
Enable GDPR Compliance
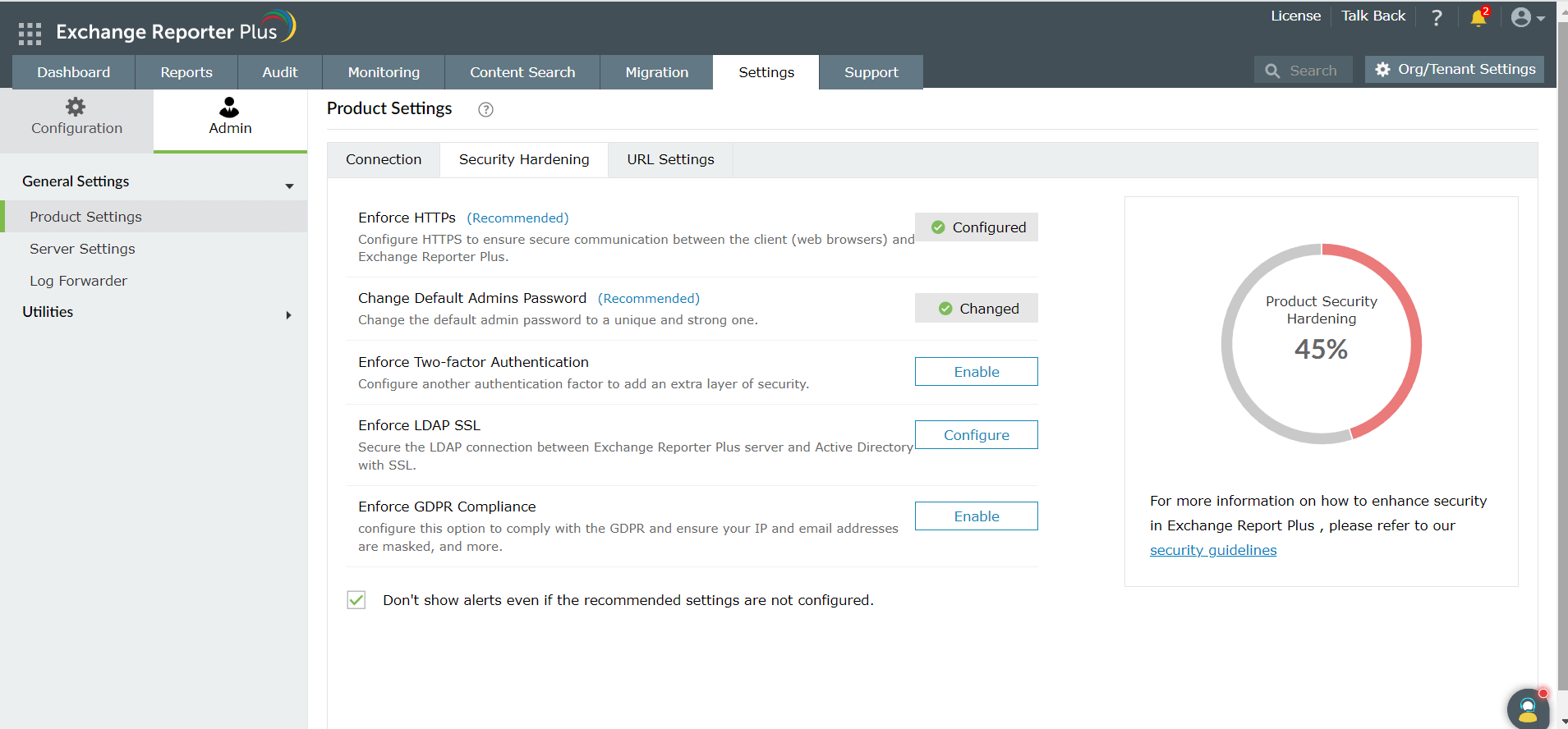977,516
